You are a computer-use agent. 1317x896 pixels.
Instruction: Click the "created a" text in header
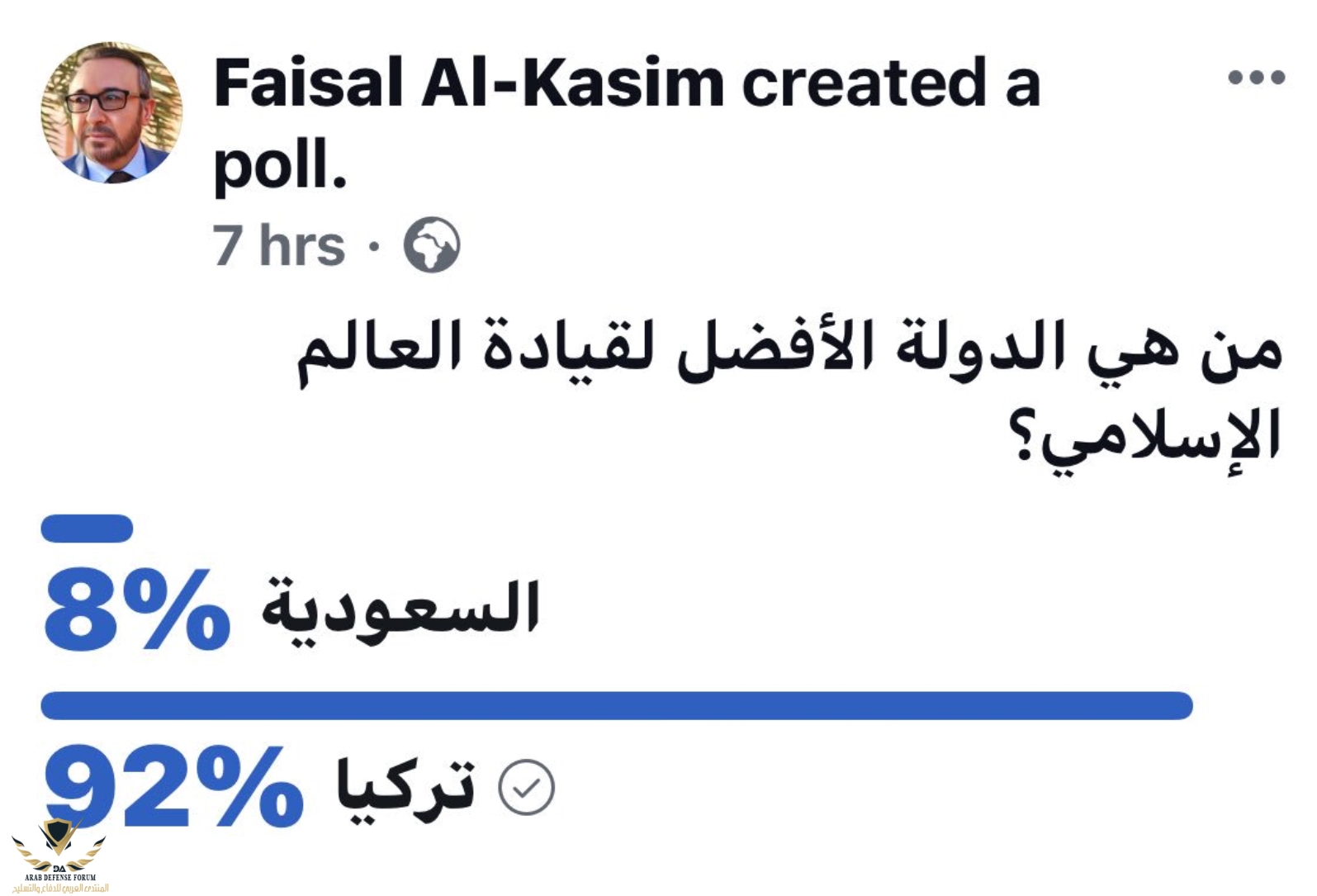pyautogui.click(x=890, y=83)
